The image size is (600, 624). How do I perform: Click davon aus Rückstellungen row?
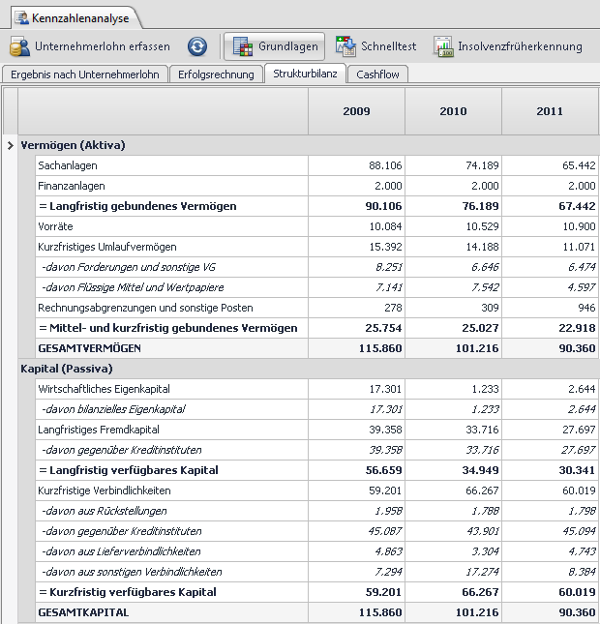(317, 511)
